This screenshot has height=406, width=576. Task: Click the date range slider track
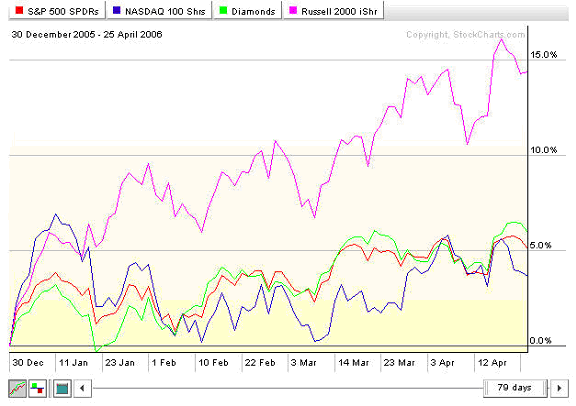pyautogui.click(x=288, y=388)
